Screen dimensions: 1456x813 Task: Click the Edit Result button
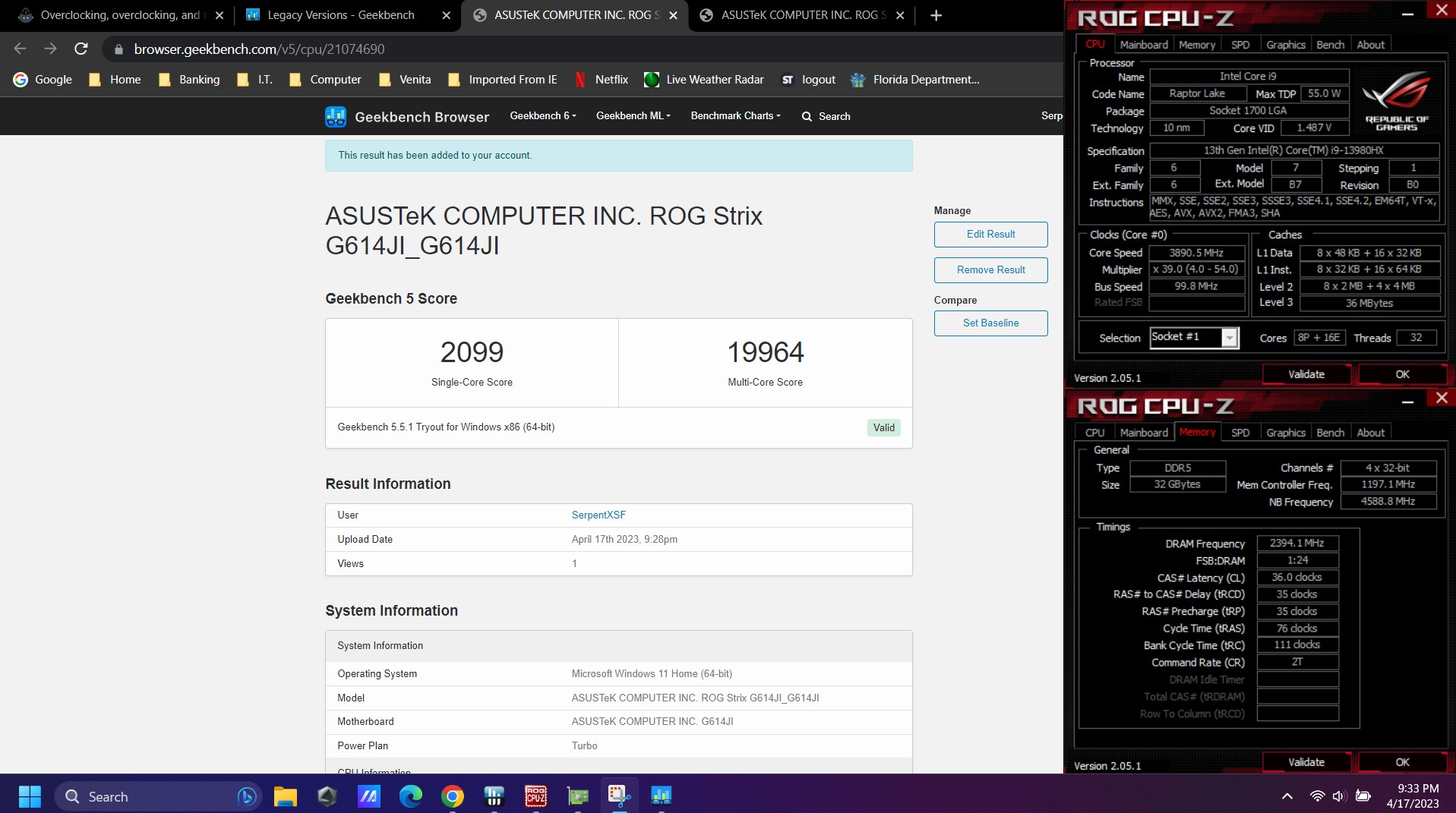click(x=990, y=235)
